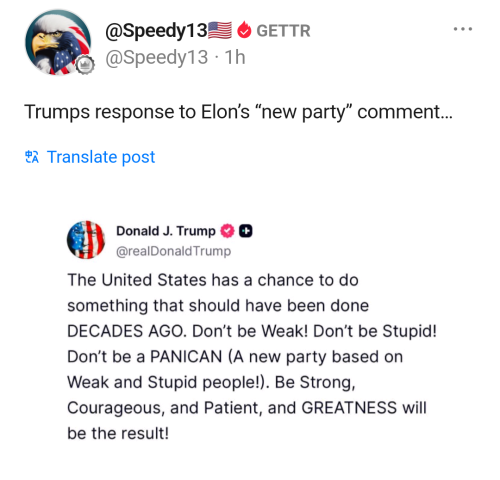Click the word PANICAN in quoted post
The image size is (500, 480).
click(x=186, y=357)
